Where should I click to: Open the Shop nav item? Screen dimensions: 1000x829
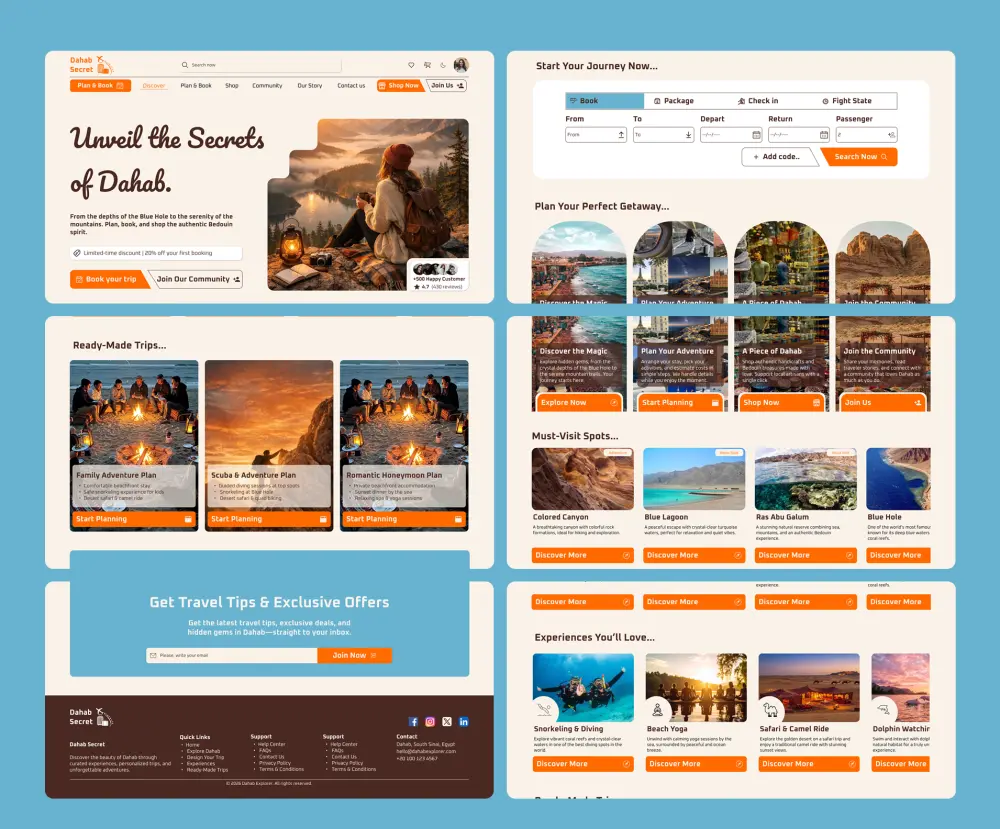[232, 85]
